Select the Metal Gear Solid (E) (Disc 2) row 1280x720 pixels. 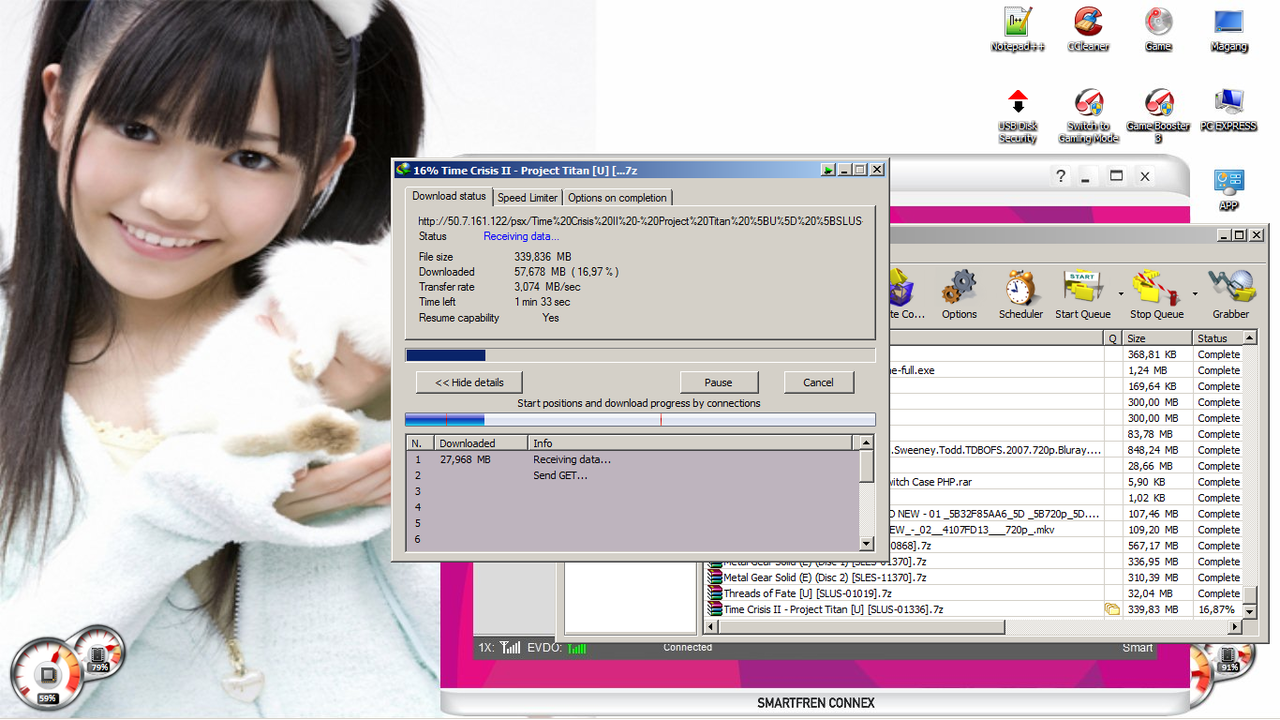click(x=974, y=577)
